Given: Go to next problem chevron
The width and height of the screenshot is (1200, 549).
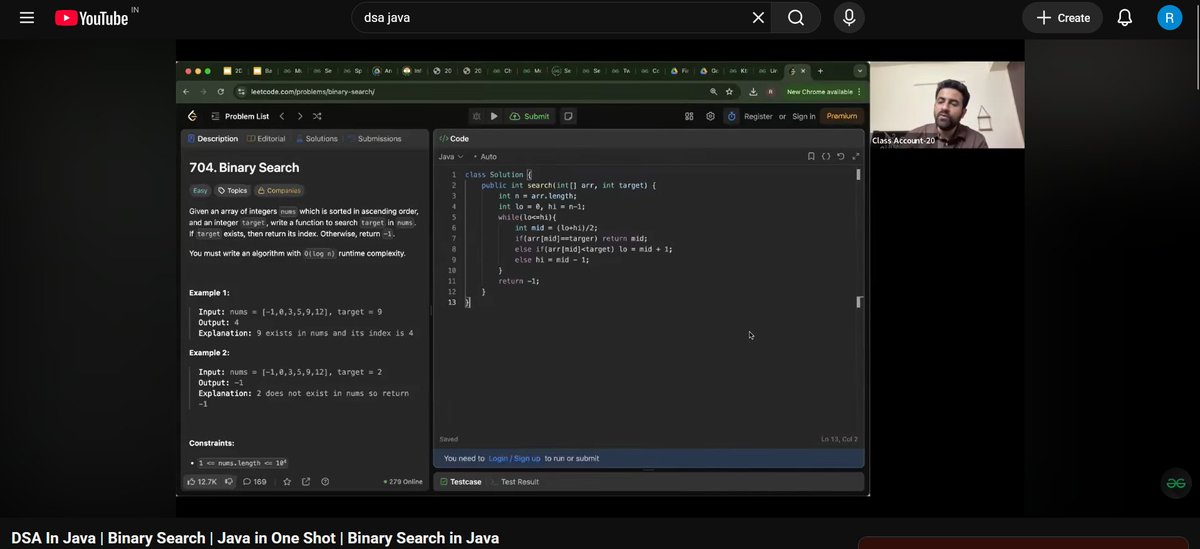Looking at the screenshot, I should pyautogui.click(x=299, y=116).
